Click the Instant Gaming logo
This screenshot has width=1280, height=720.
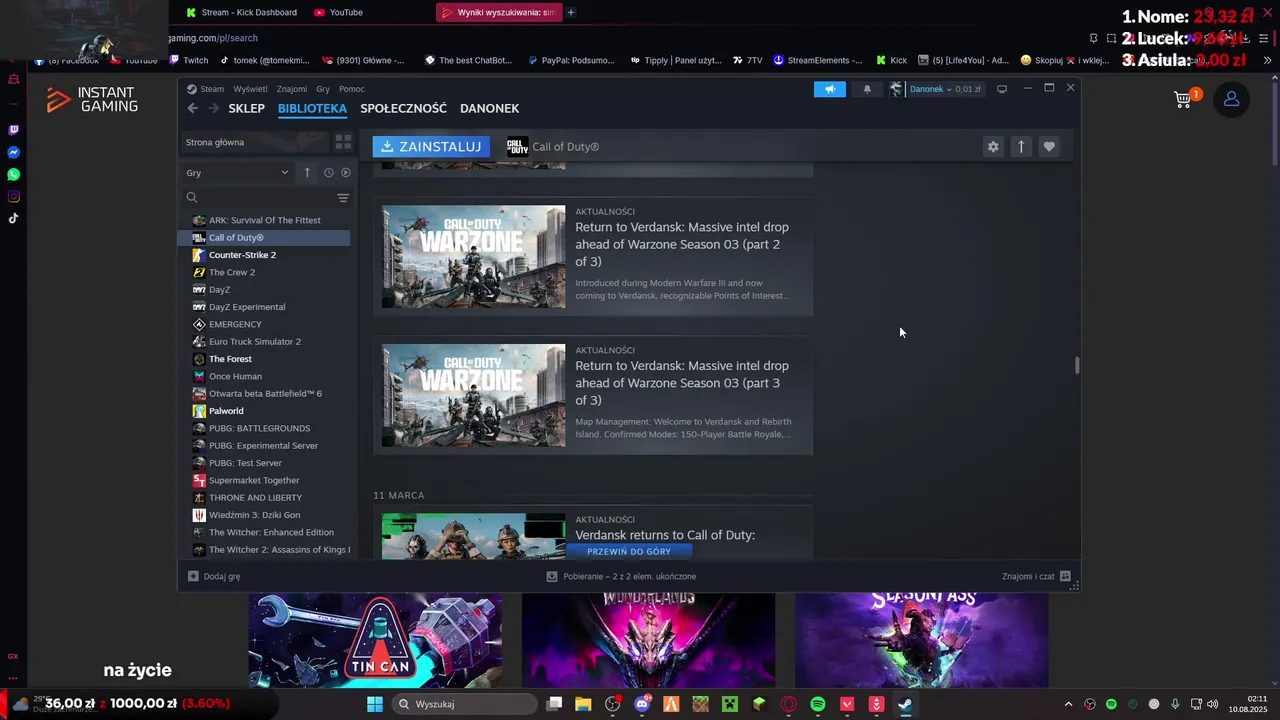click(x=93, y=99)
